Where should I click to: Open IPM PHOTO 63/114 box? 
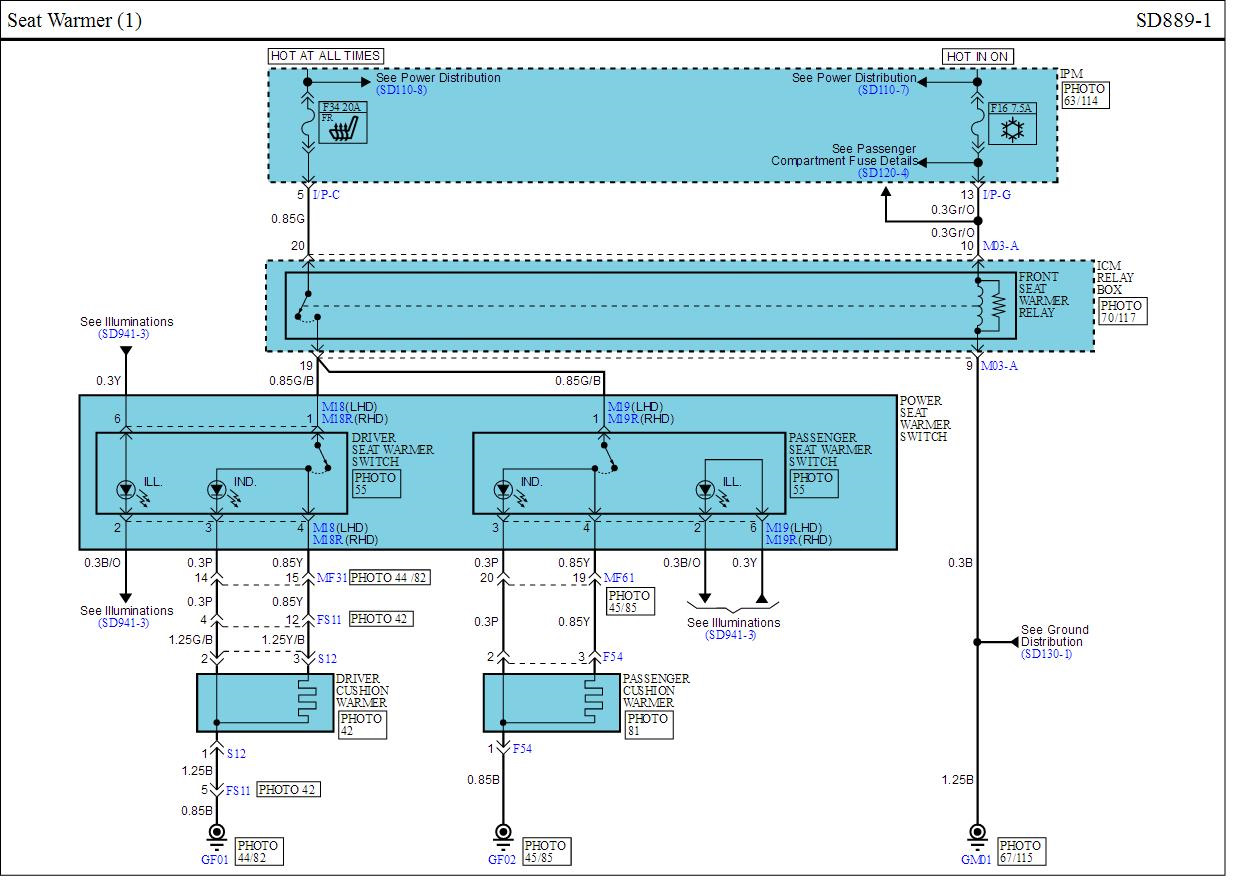pyautogui.click(x=1085, y=95)
